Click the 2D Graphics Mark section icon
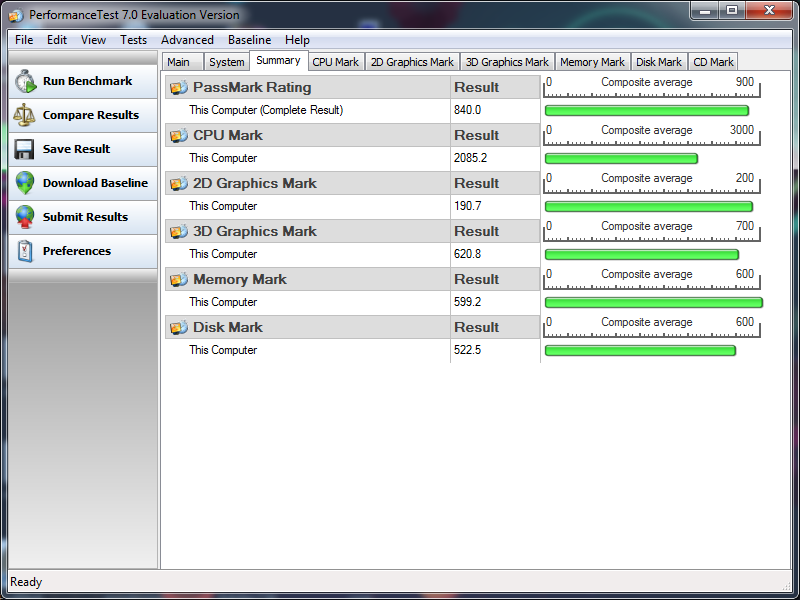 (x=179, y=183)
